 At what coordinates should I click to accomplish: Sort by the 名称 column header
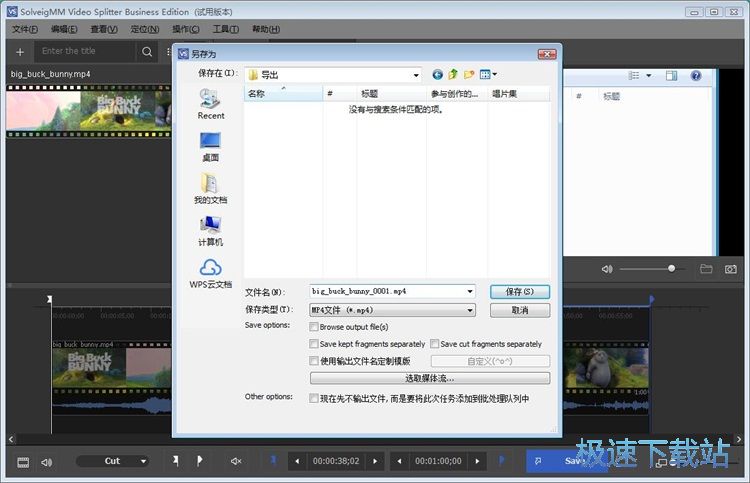coord(283,94)
